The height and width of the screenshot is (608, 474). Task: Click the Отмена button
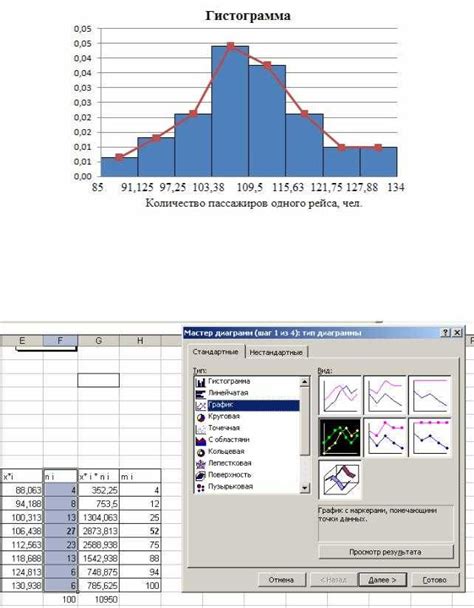[281, 580]
